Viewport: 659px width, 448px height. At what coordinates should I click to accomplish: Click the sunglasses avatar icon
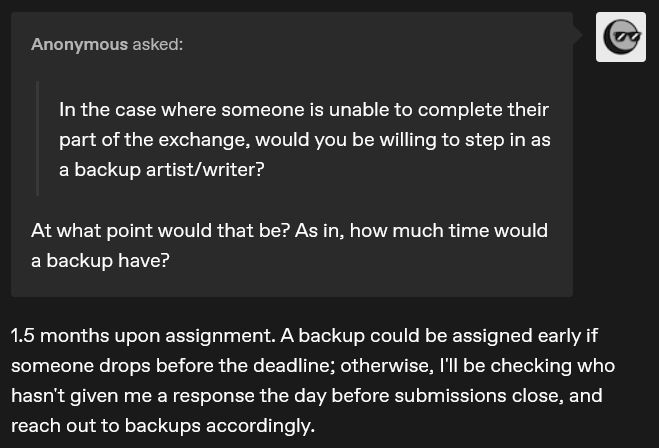(621, 37)
